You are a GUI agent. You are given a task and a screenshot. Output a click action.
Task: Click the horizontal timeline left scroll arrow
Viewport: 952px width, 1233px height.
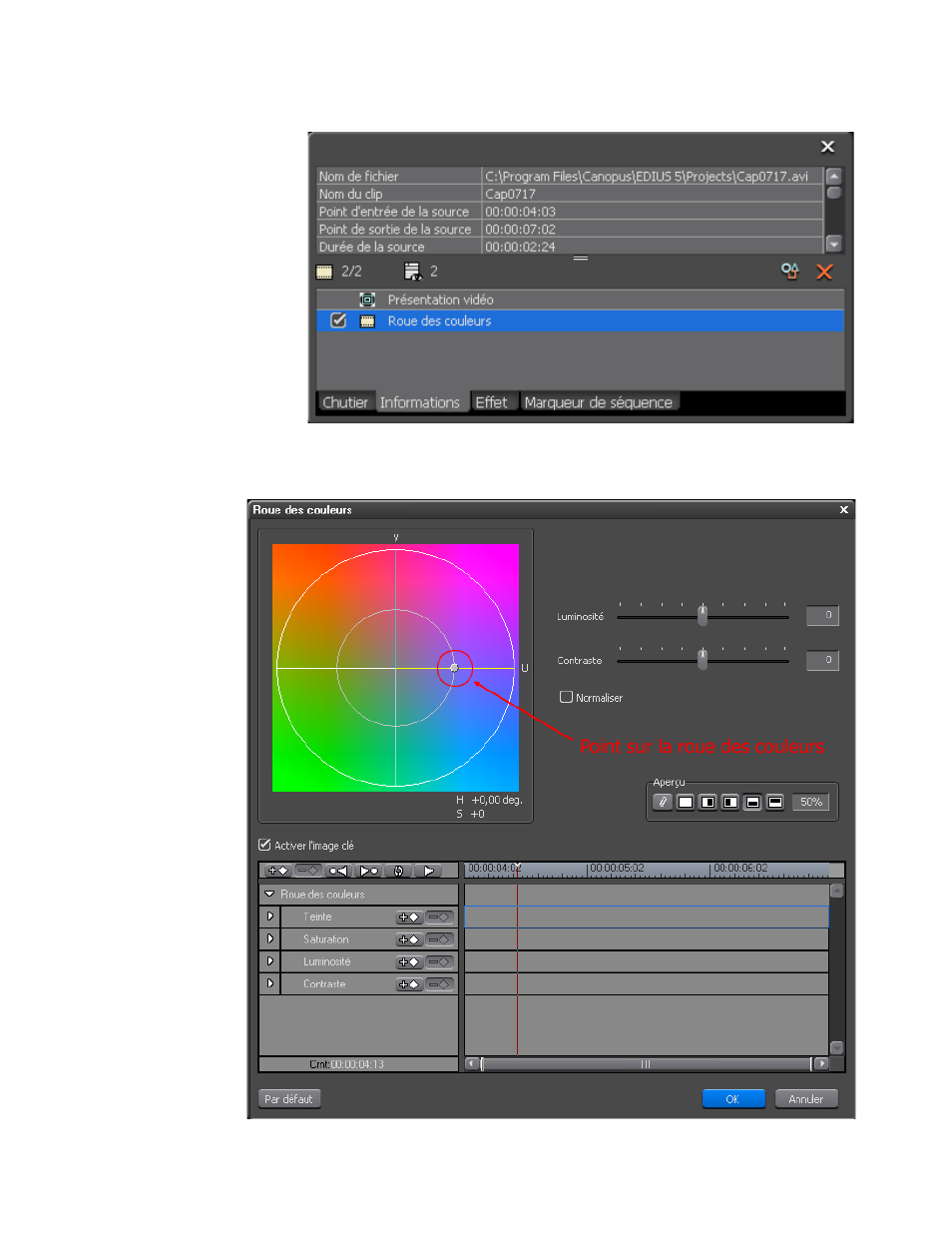coord(471,1063)
